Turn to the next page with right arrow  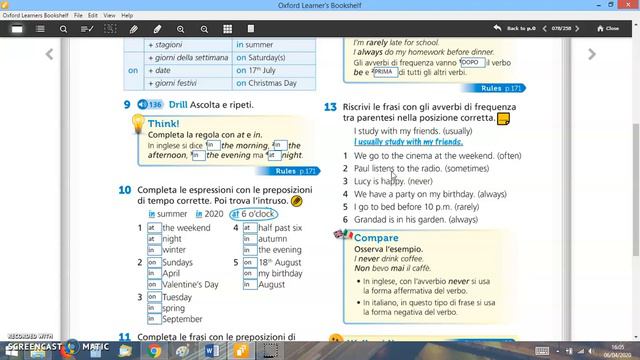pos(592,54)
